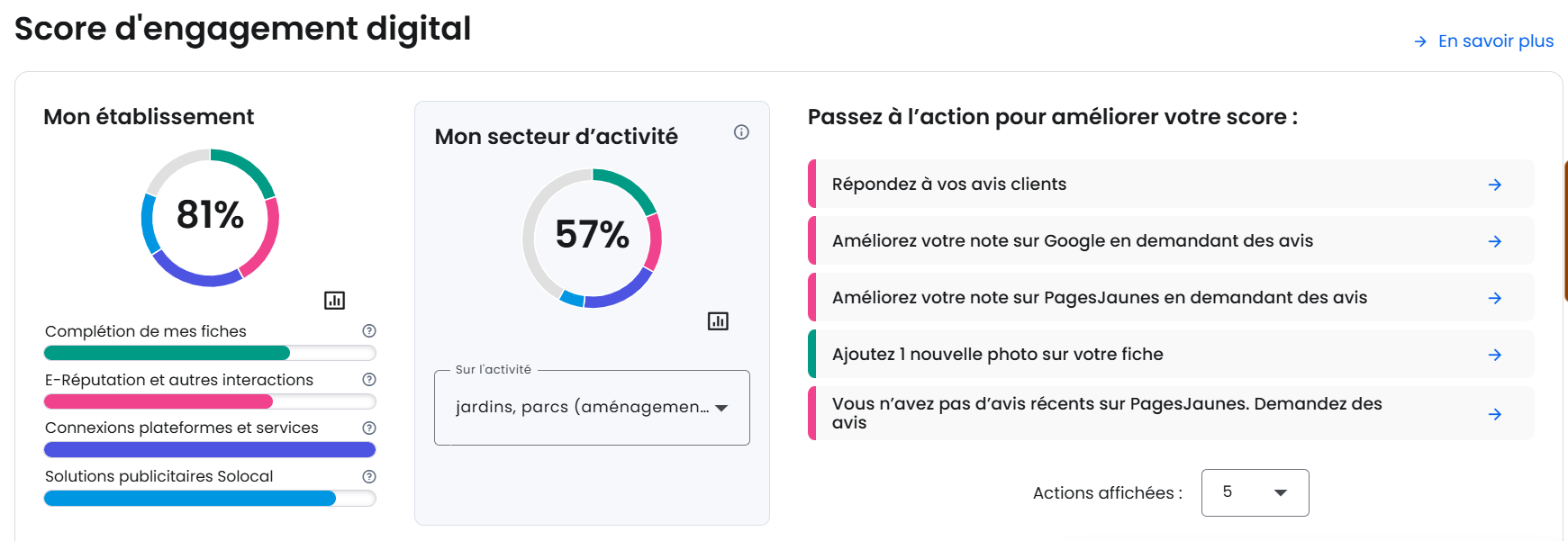Click the Complétion de mes fiches progress bar

[210, 353]
